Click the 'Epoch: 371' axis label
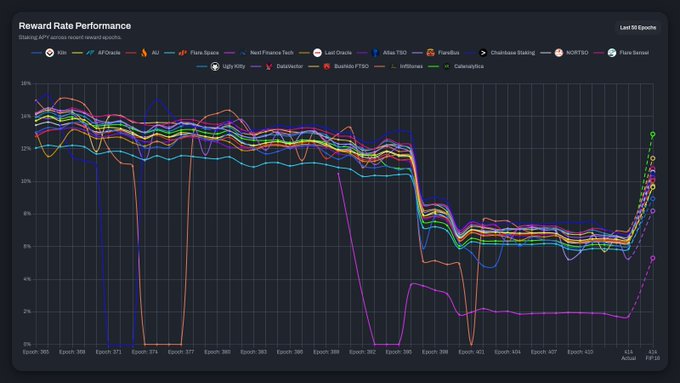 tap(108, 352)
